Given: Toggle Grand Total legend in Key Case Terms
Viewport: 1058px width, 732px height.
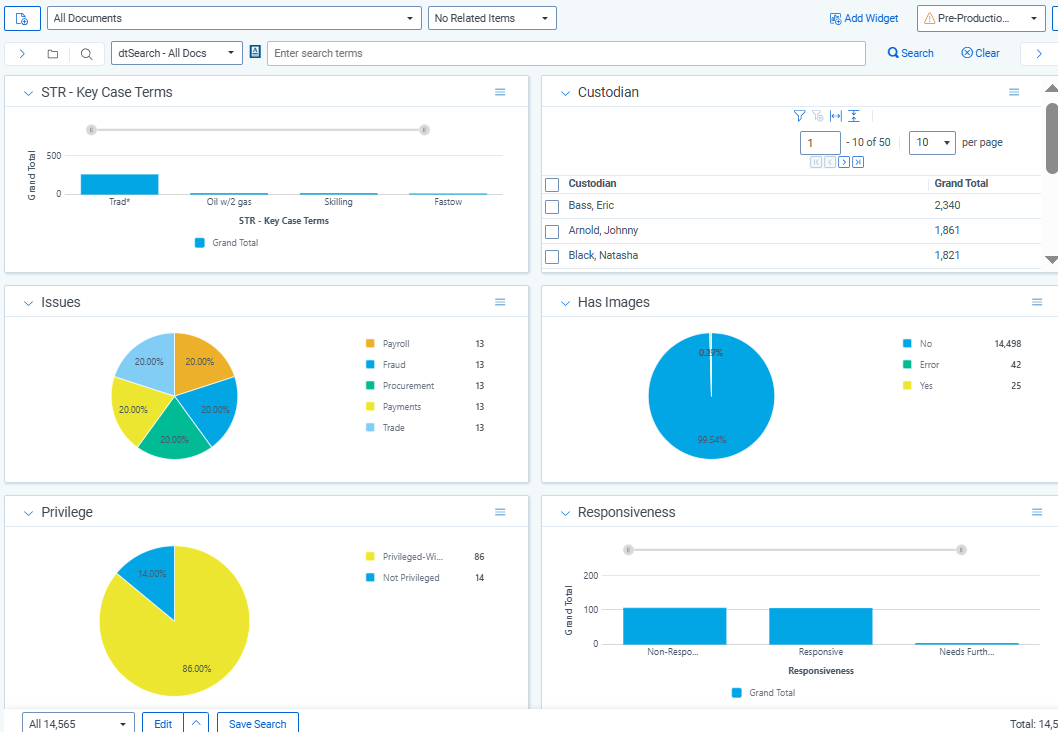Looking at the screenshot, I should point(227,243).
